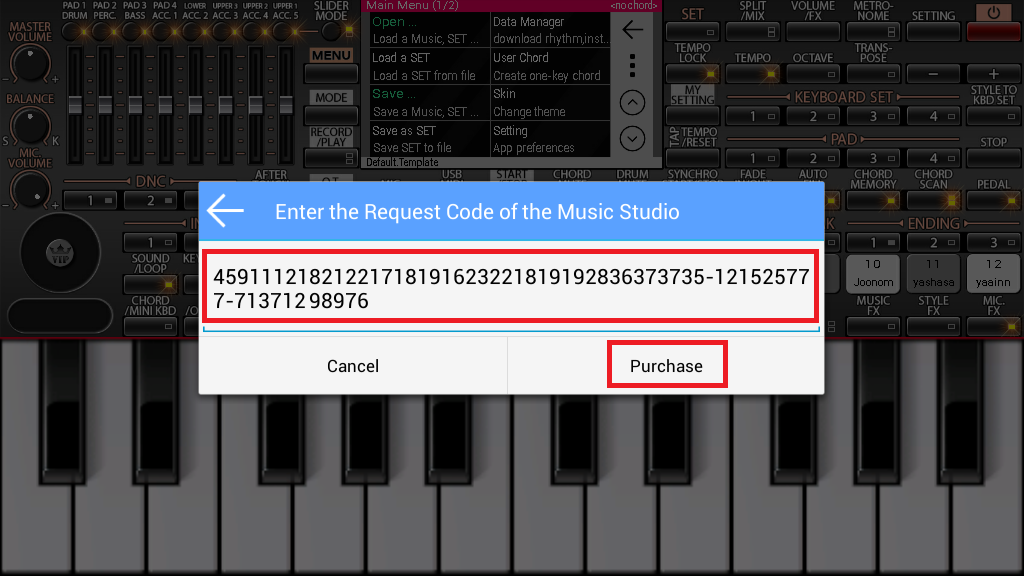Open the Data Manager menu item

549,30
